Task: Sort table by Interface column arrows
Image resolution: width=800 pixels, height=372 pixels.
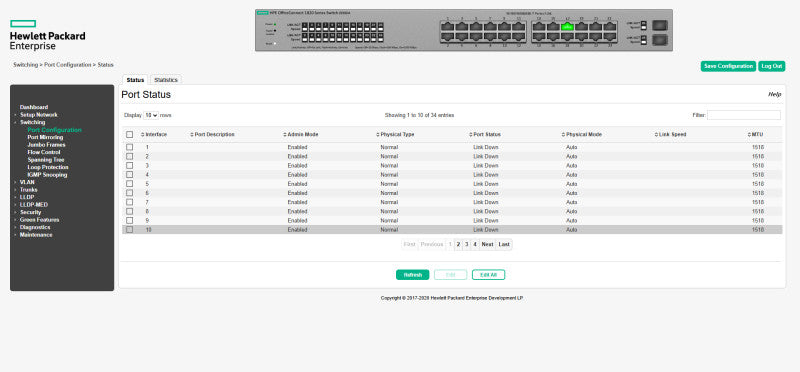Action: (143, 135)
